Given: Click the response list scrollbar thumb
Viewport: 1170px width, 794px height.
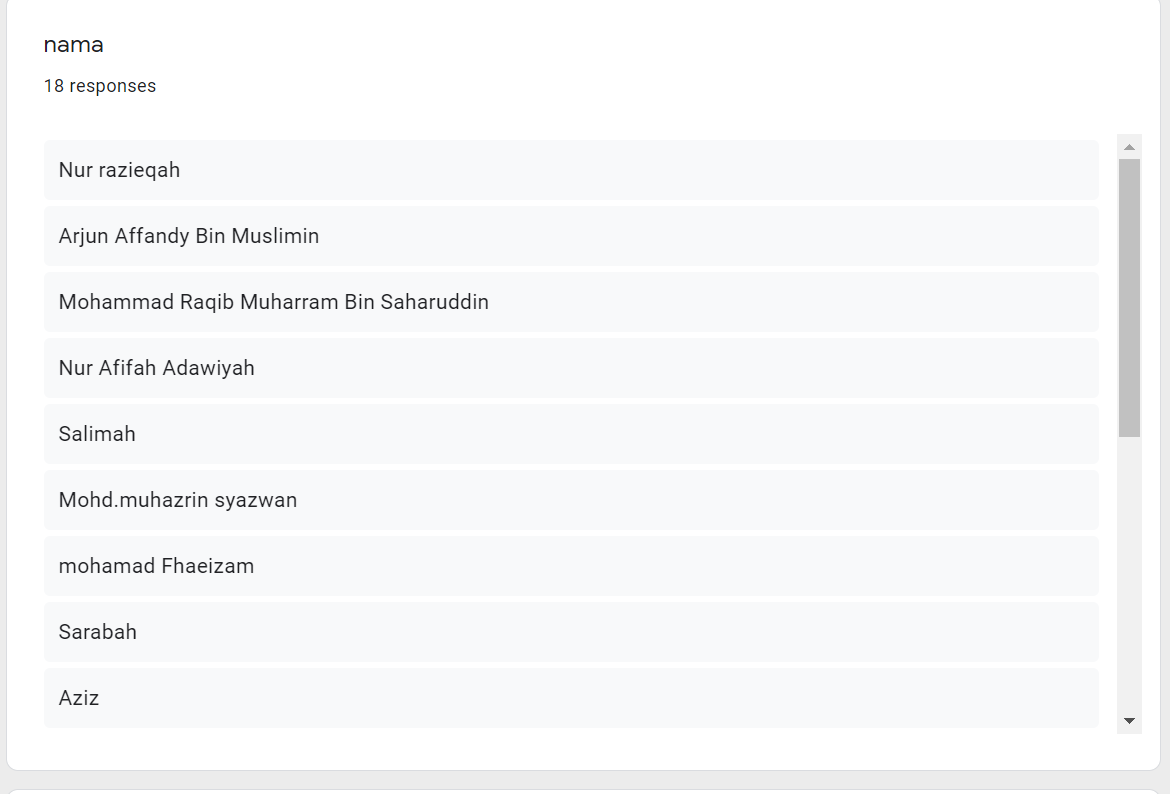Looking at the screenshot, I should tap(1129, 297).
